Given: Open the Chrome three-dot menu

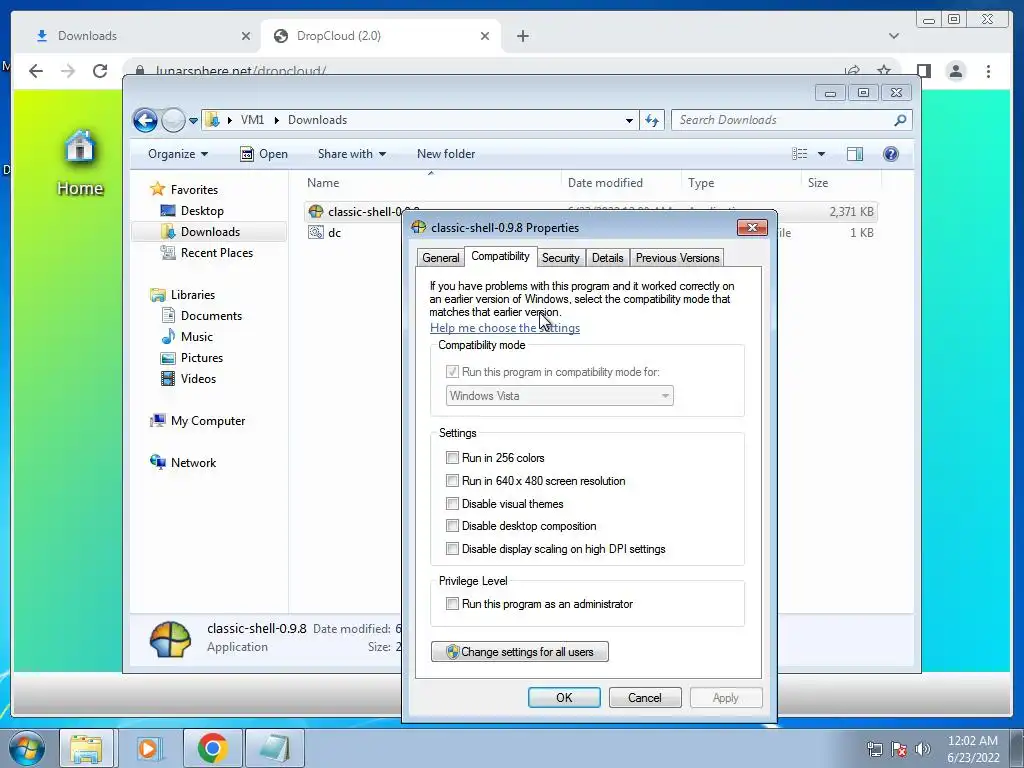Looking at the screenshot, I should pos(988,71).
